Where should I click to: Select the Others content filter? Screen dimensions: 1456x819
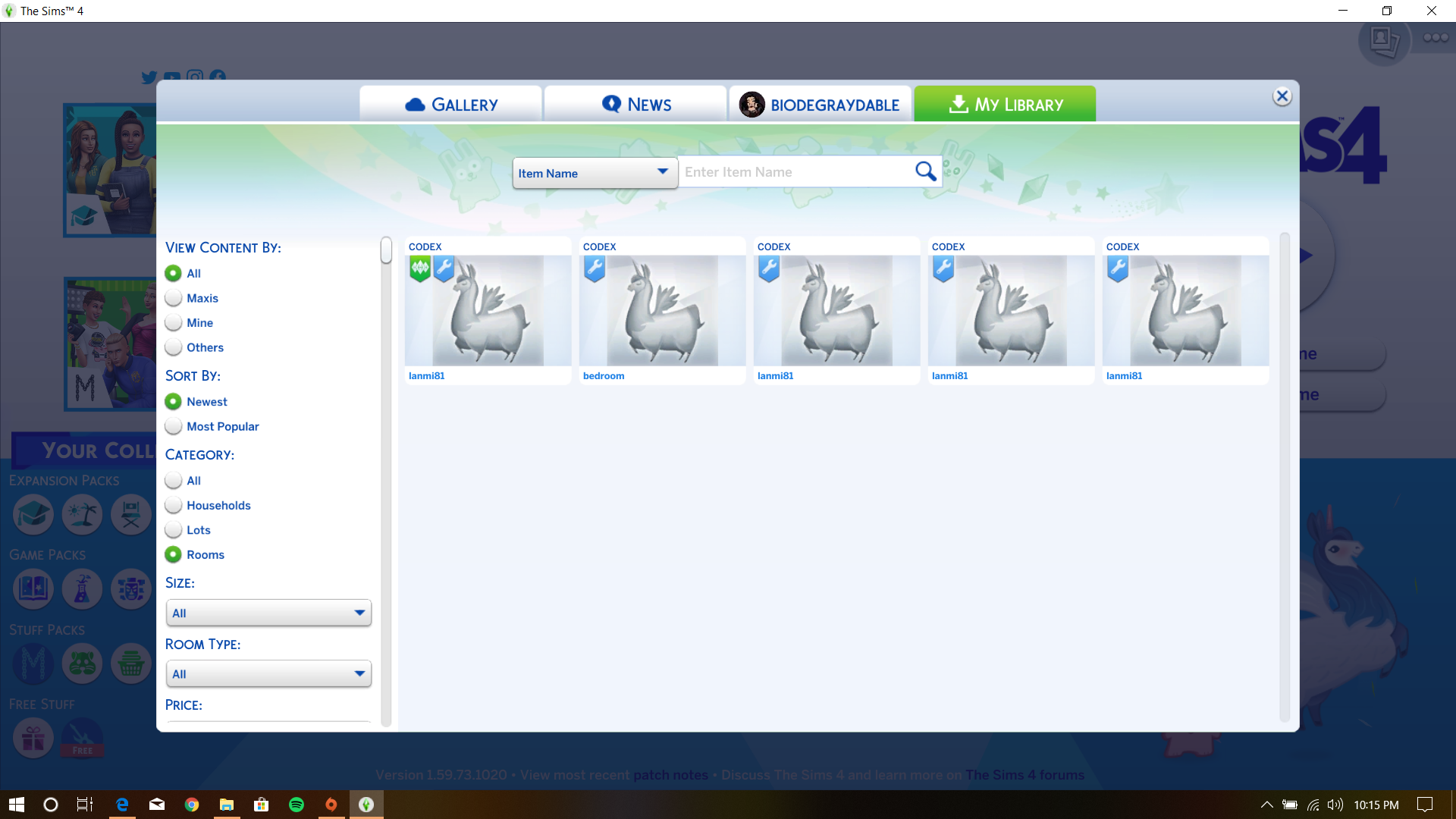174,347
